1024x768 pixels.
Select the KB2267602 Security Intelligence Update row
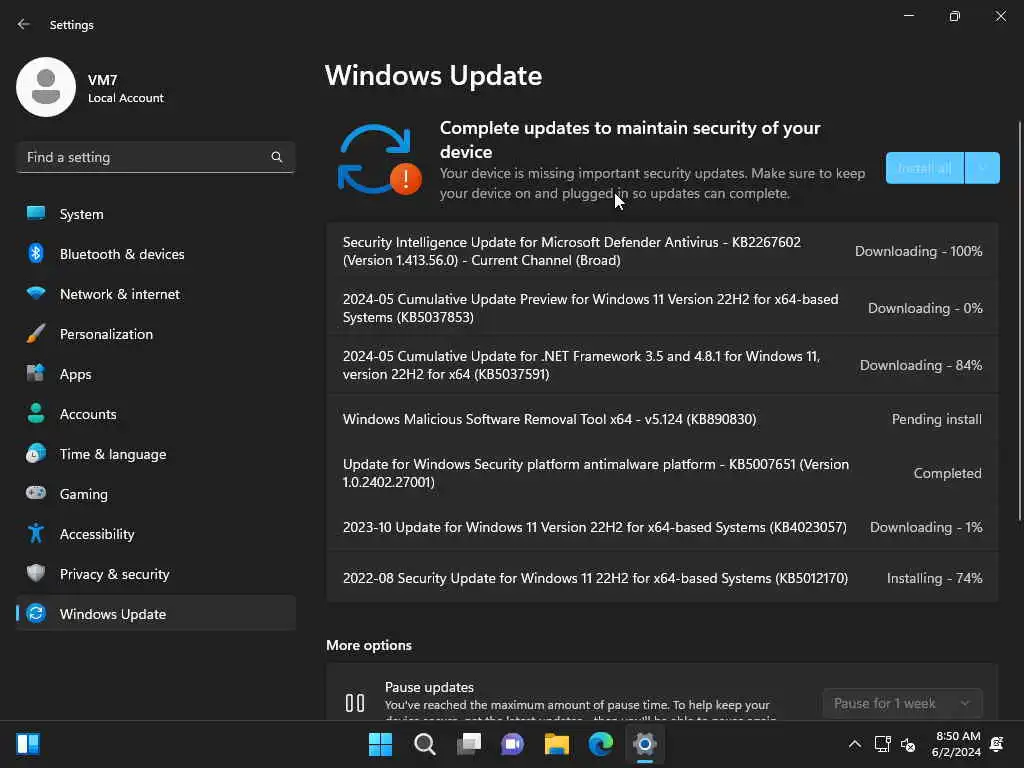pyautogui.click(x=662, y=251)
